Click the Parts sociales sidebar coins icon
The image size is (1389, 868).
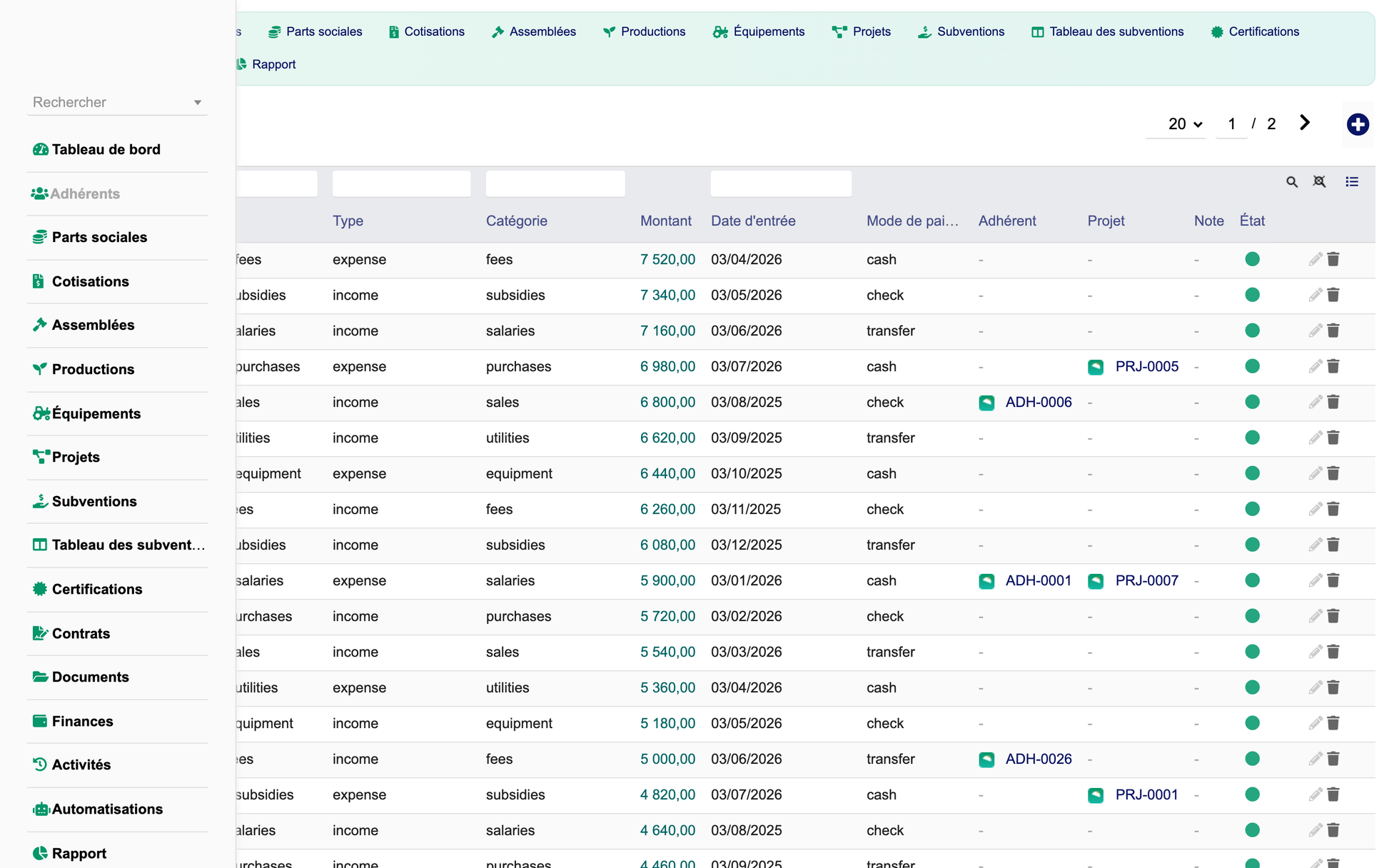click(40, 237)
